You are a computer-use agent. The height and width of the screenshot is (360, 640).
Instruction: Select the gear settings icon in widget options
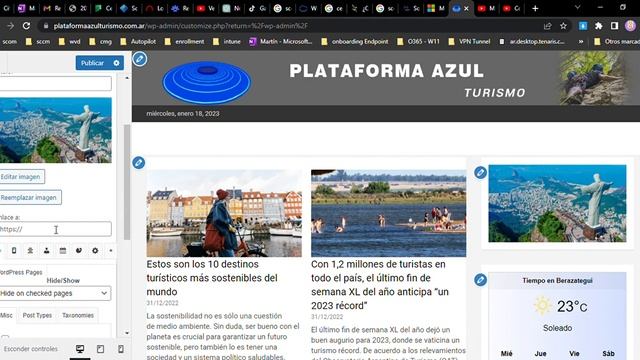[95, 251]
